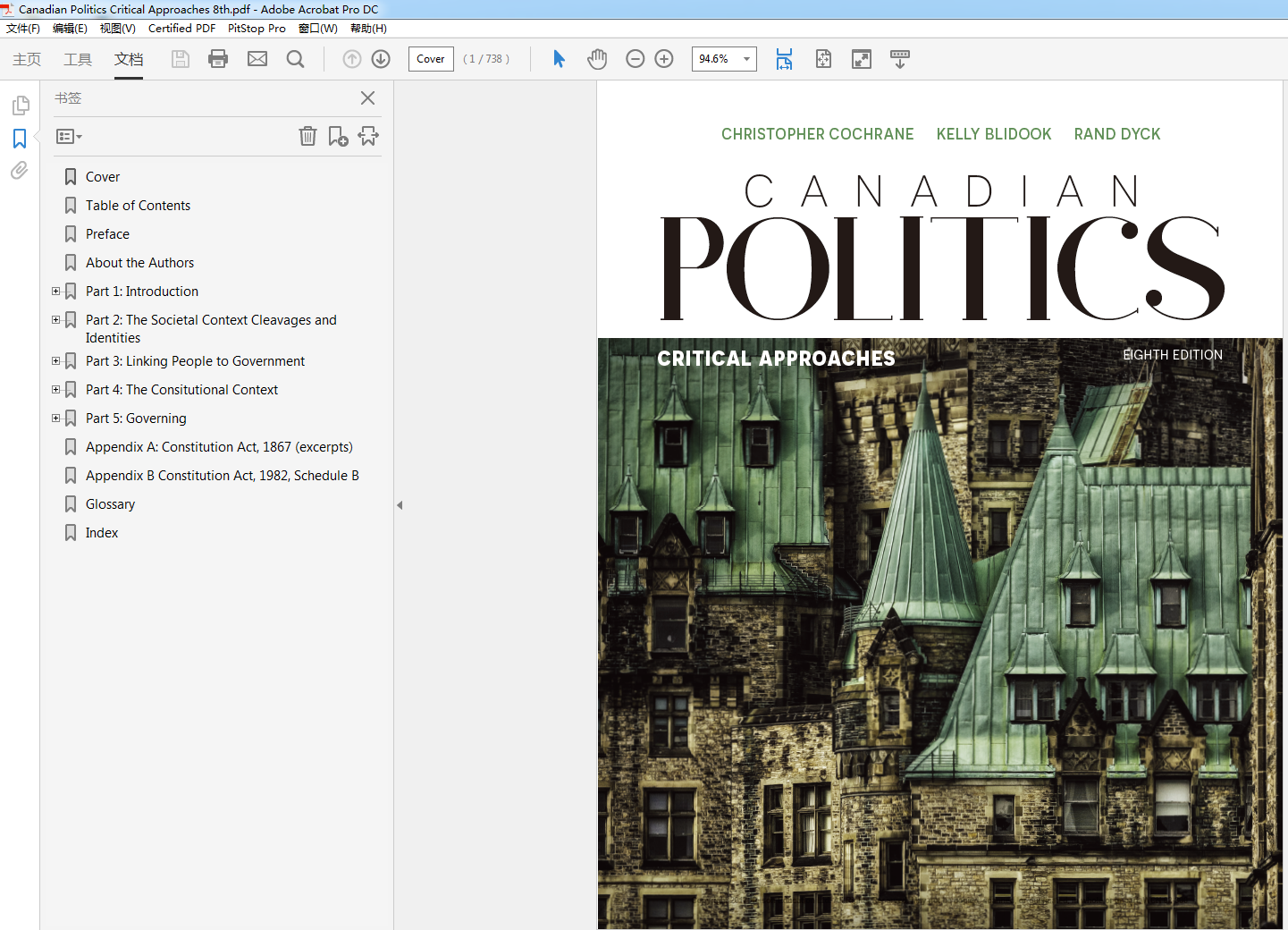Open Read mode keyboard-arrow icon
Viewport: 1288px width, 930px height.
coord(900,59)
